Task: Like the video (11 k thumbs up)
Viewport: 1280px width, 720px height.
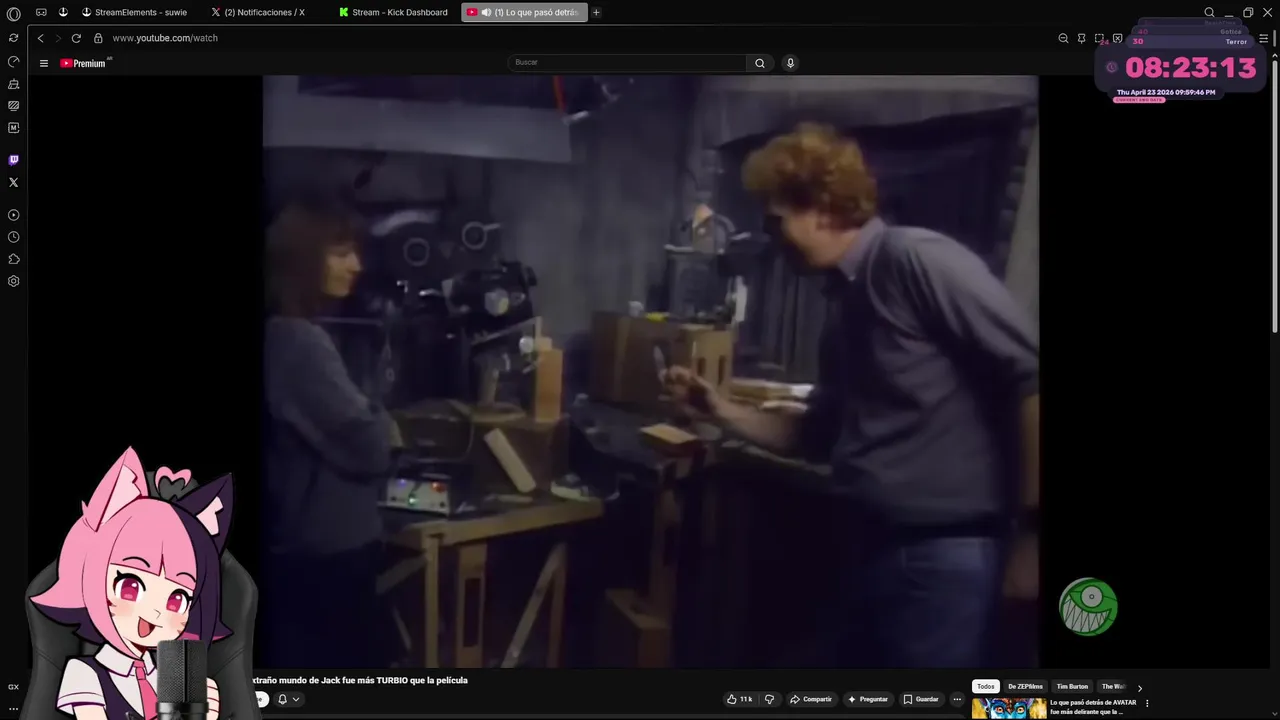Action: [x=740, y=699]
